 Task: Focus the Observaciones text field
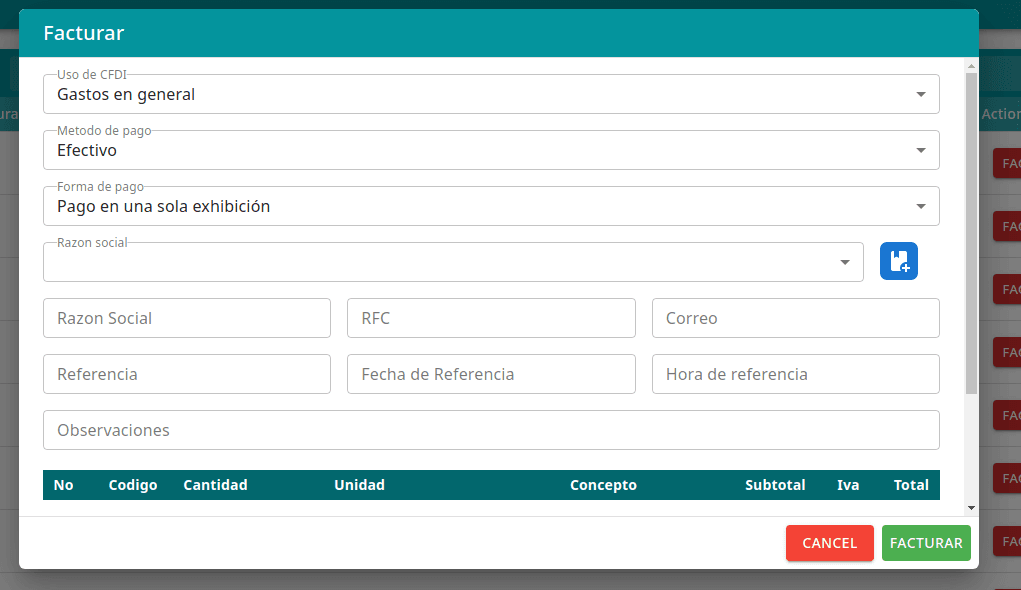tap(491, 430)
